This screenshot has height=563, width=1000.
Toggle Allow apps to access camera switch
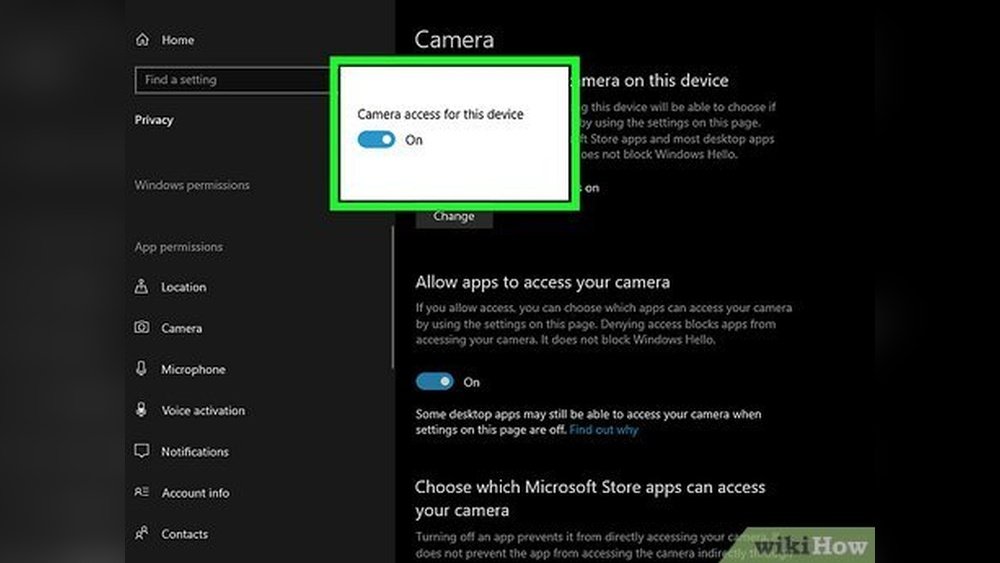click(434, 381)
